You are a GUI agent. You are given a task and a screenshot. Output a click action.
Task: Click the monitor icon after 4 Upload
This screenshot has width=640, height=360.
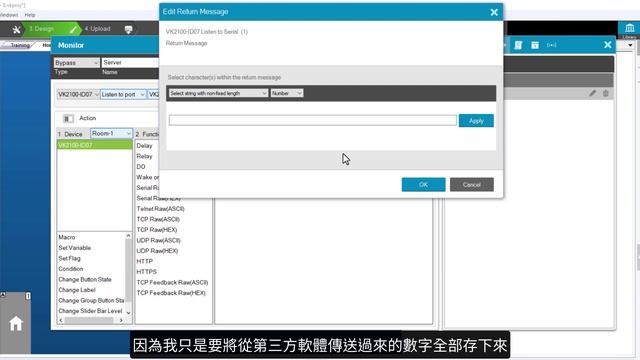coord(128,29)
